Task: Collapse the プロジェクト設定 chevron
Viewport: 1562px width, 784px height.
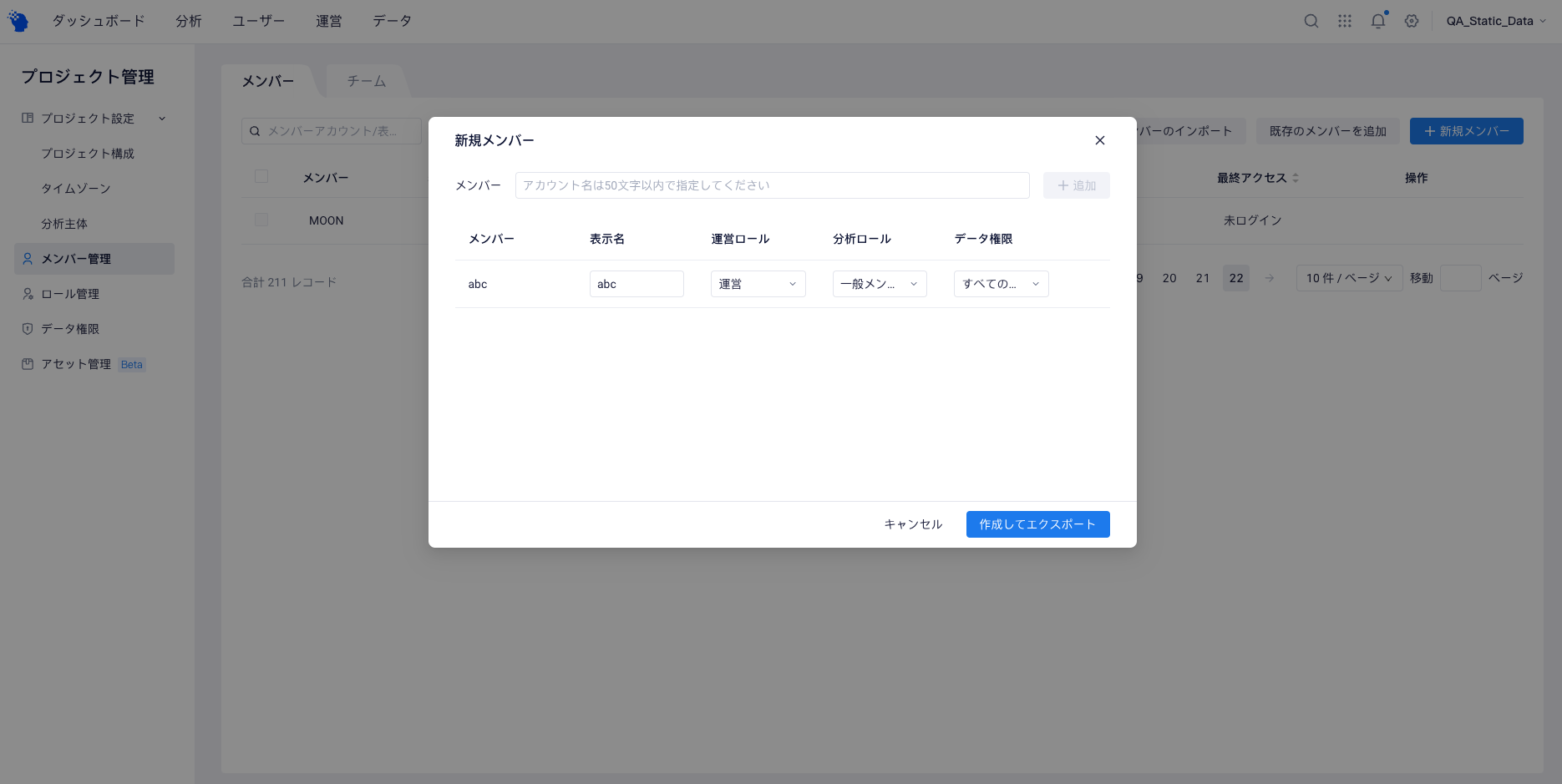Action: [x=162, y=119]
